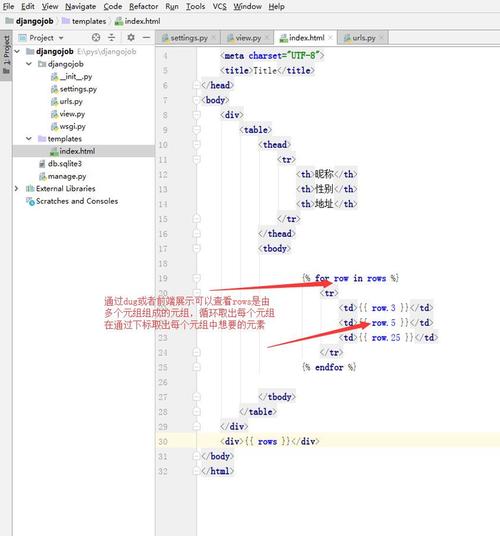Screen dimensions: 500x536
Task: Close the view.py tab
Action: click(267, 38)
